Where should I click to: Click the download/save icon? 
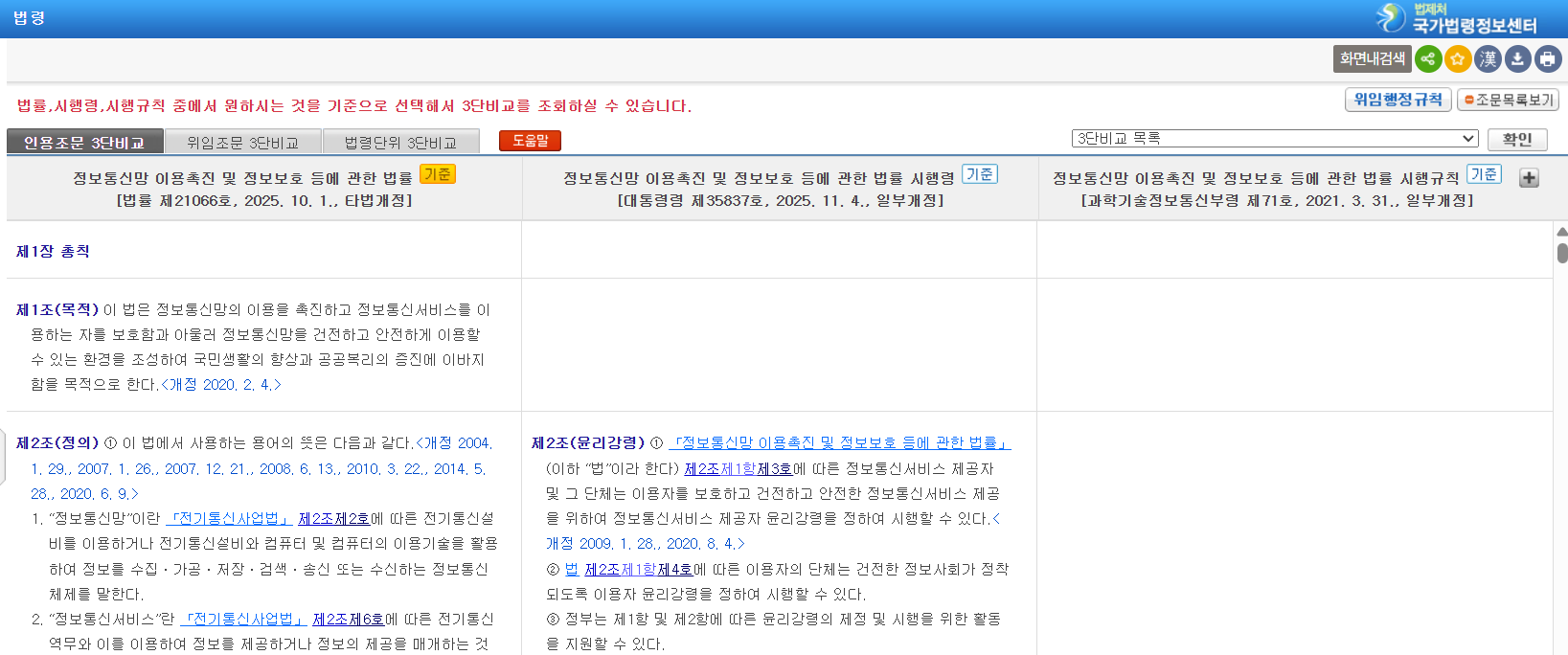click(1517, 59)
